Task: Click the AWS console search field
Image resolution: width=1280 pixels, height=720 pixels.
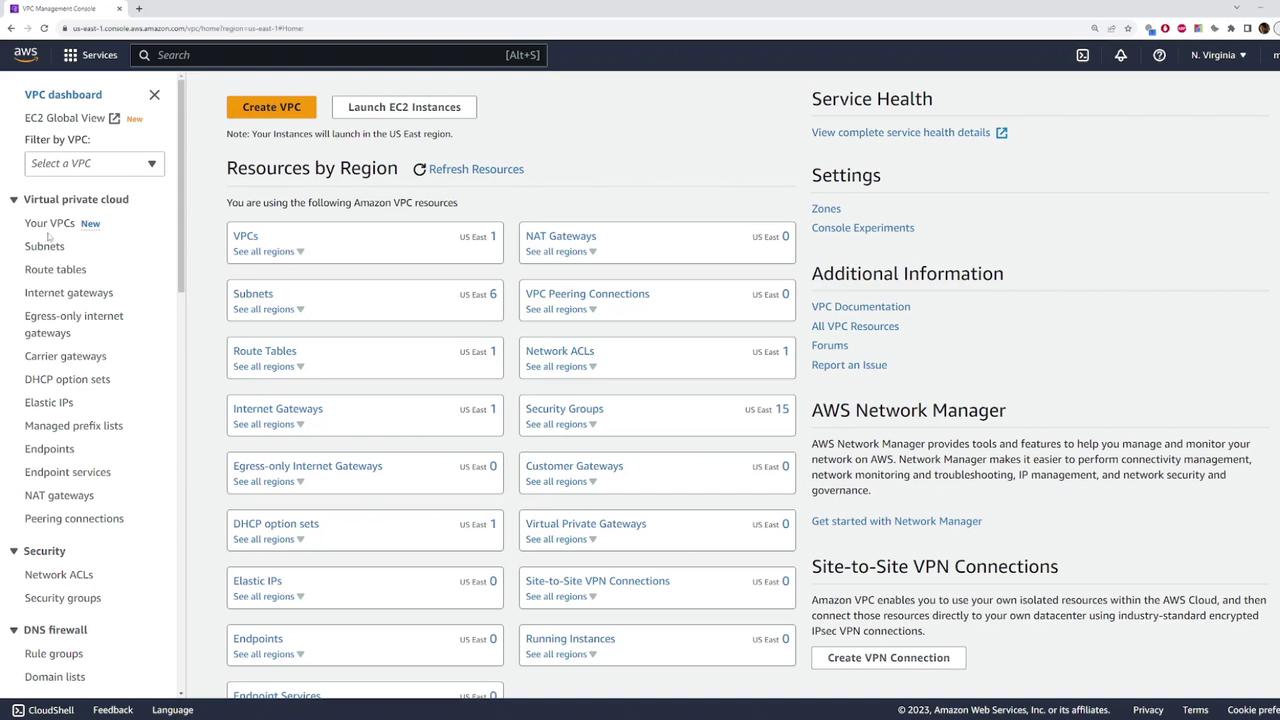Action: 330,55
